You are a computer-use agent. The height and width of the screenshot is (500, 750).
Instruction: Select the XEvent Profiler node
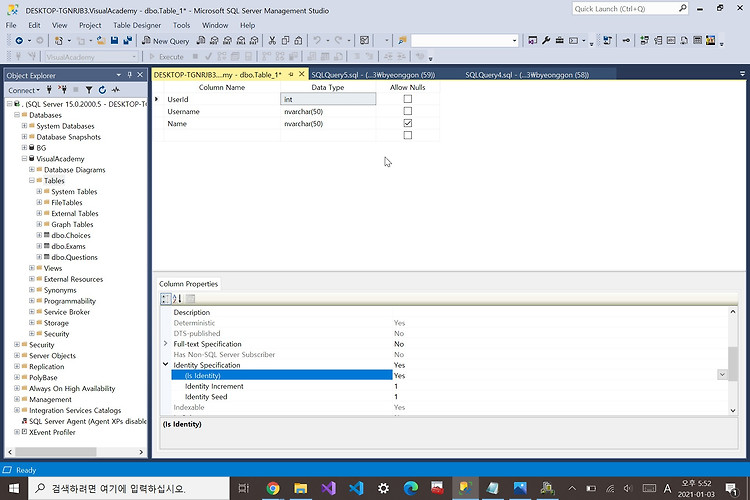(x=52, y=432)
